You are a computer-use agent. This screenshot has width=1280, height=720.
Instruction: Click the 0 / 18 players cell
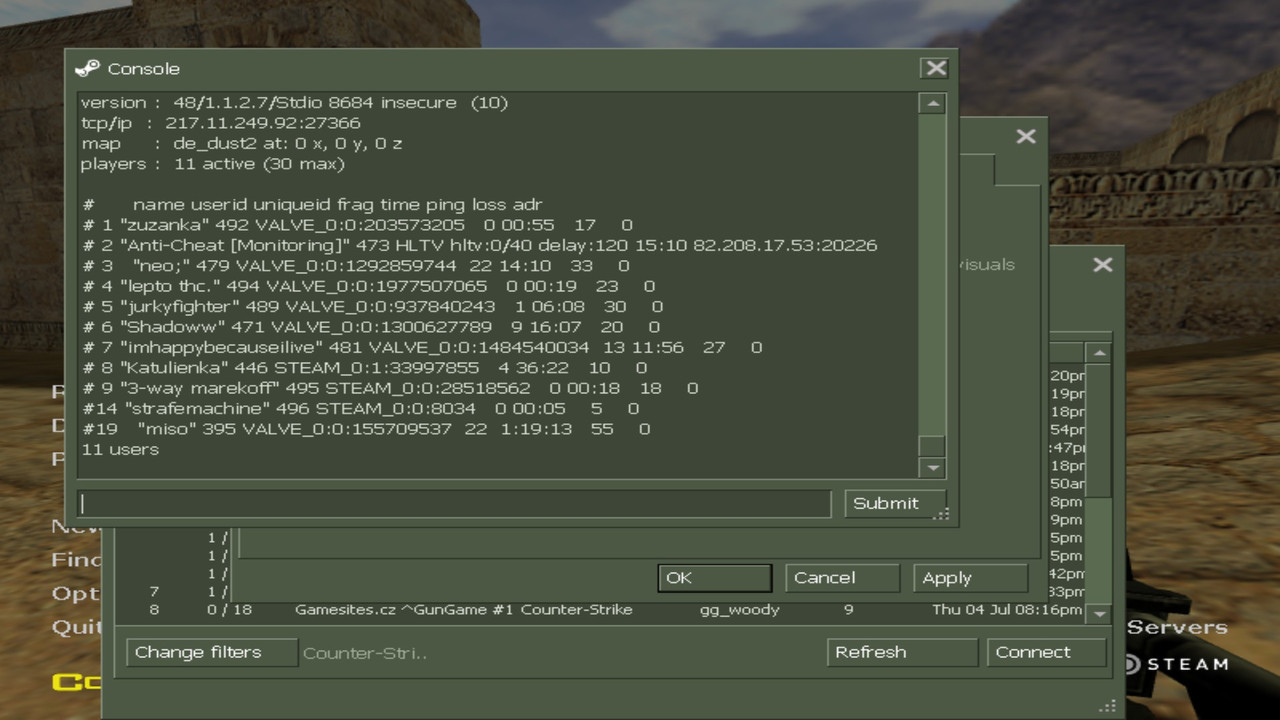pyautogui.click(x=229, y=609)
